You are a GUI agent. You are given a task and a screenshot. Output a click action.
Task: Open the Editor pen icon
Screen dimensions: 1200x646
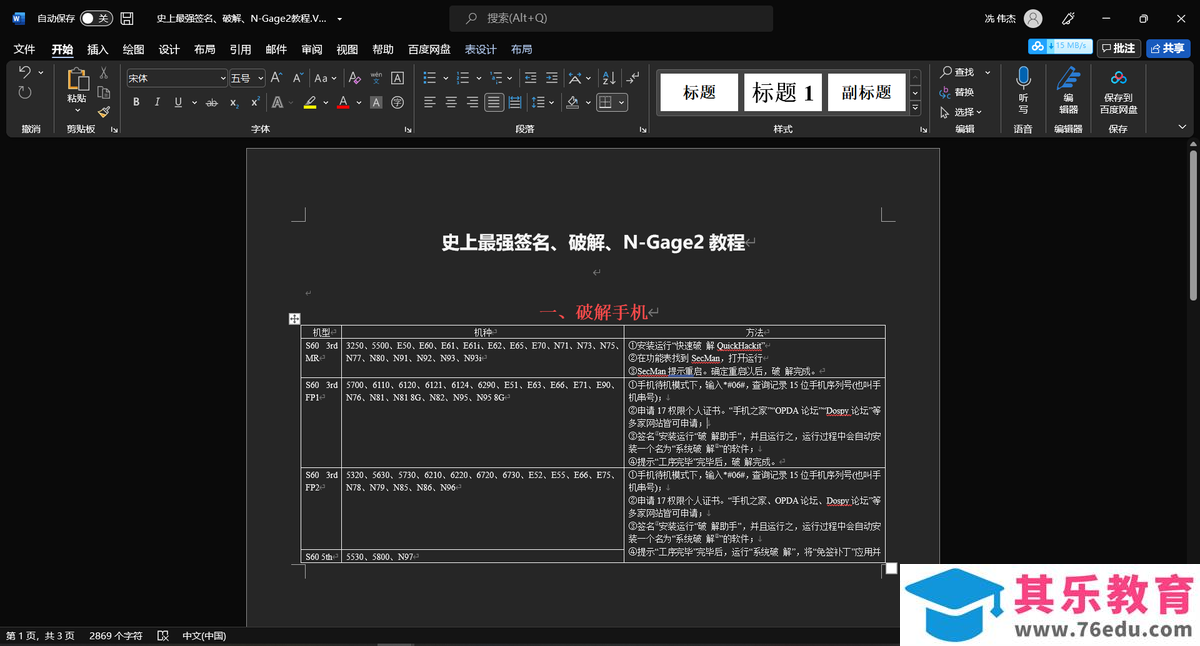1068,78
